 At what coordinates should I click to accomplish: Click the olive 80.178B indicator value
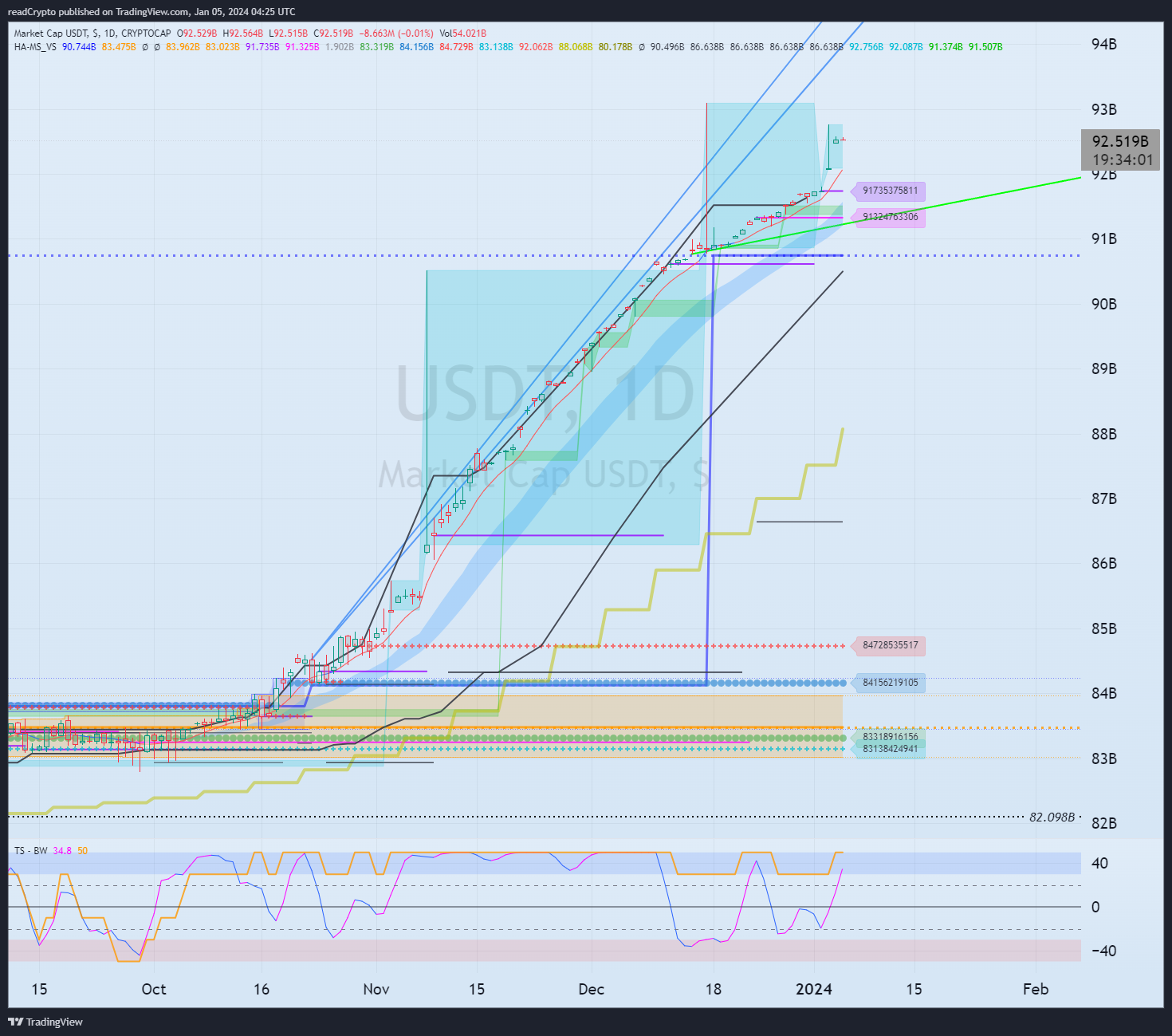pyautogui.click(x=615, y=47)
